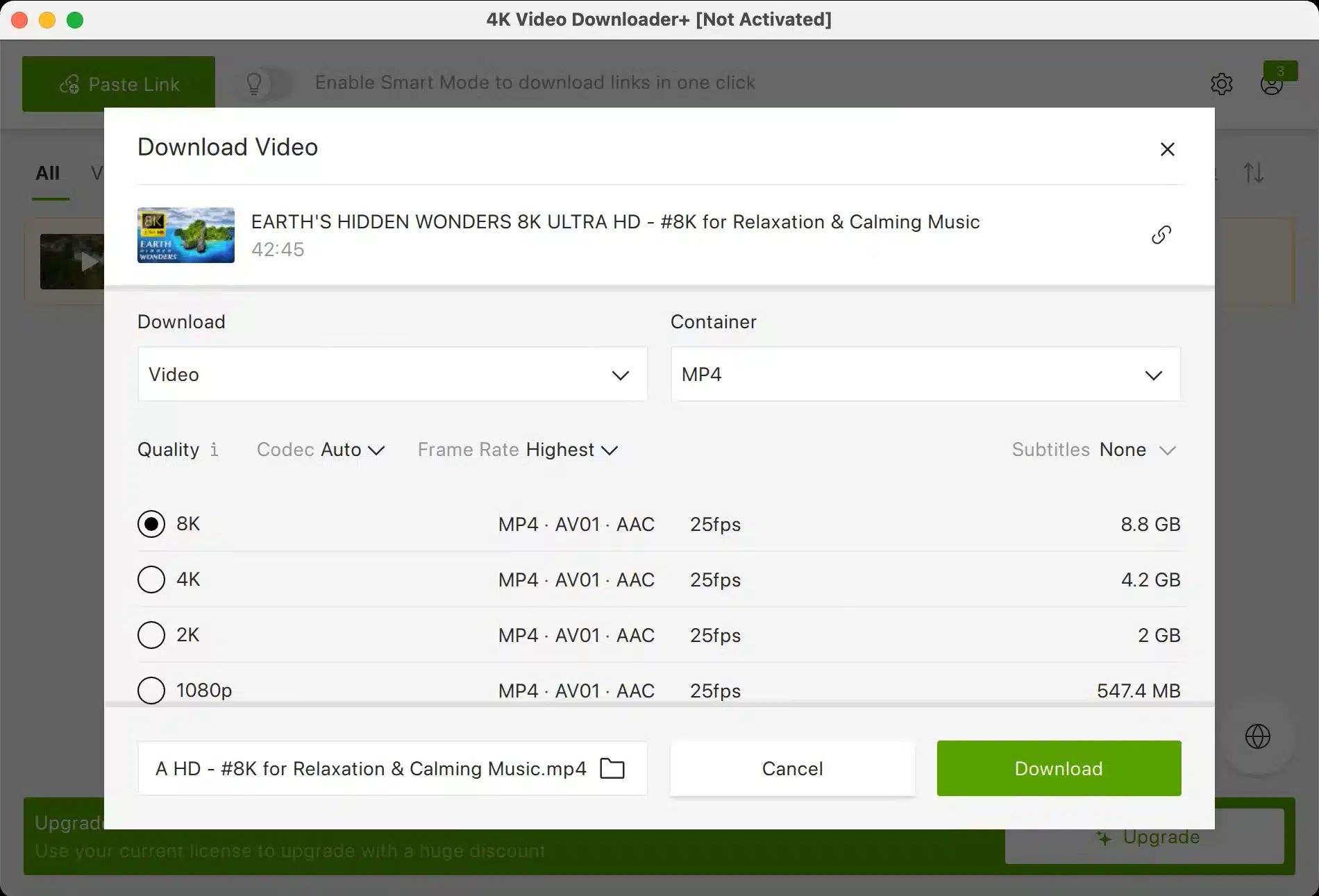
Task: Click the 42:45 duration text
Action: [278, 250]
